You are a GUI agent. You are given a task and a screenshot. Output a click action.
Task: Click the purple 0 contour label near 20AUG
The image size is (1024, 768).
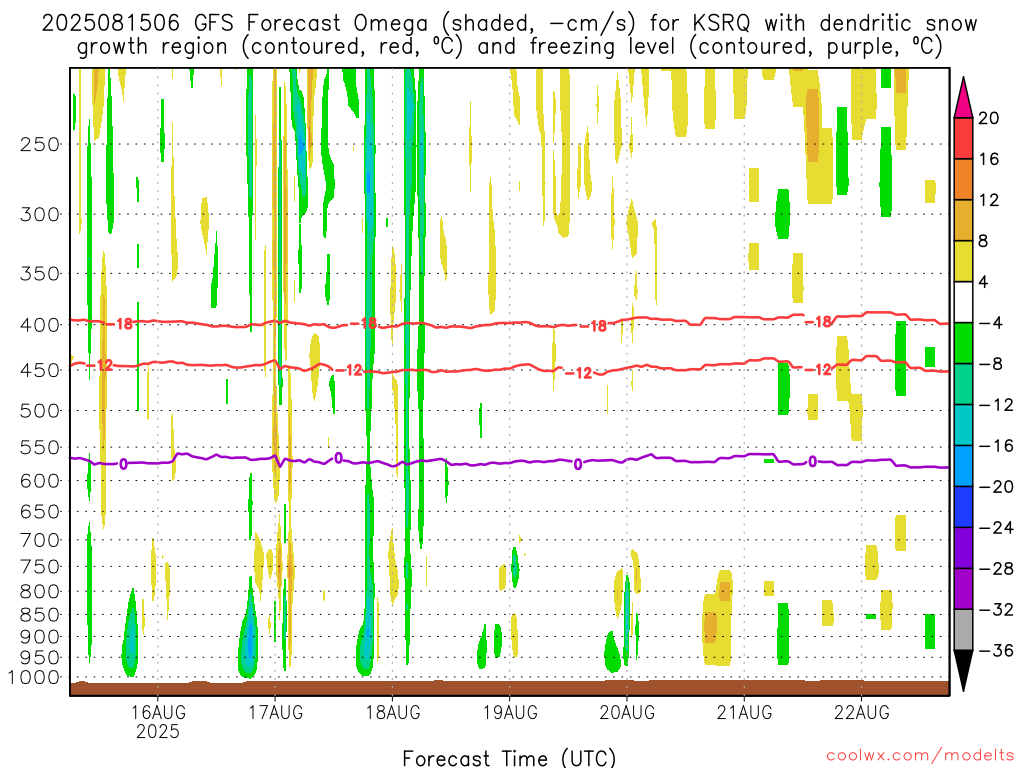point(578,464)
